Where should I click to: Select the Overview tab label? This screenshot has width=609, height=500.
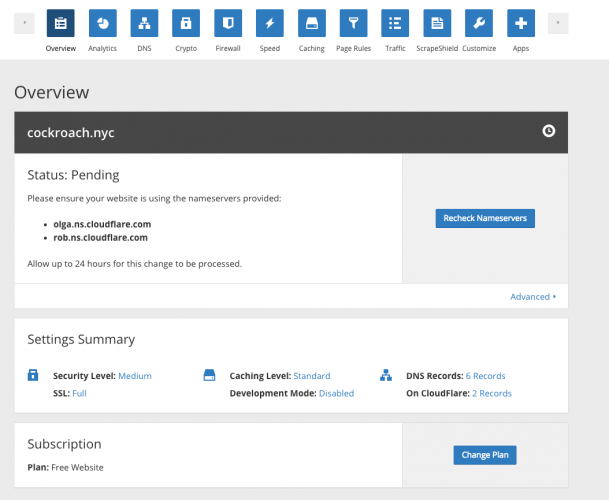(x=61, y=49)
